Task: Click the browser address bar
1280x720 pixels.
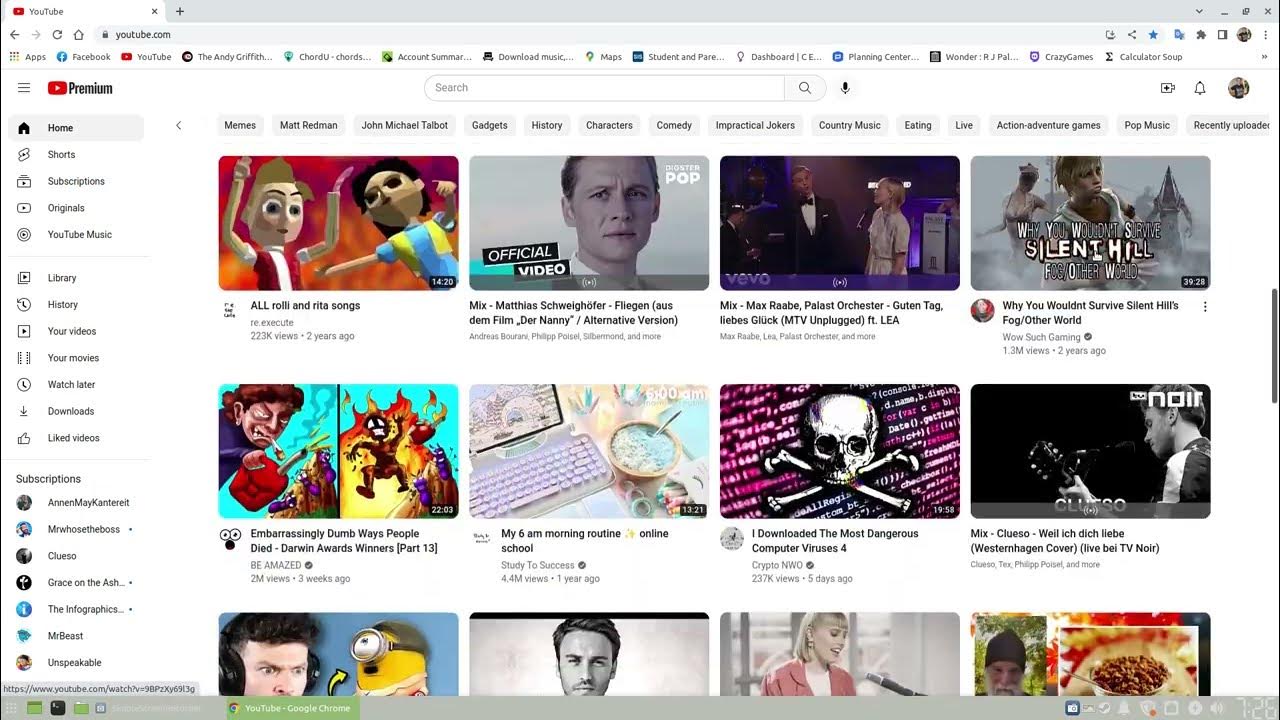Action: tap(600, 34)
